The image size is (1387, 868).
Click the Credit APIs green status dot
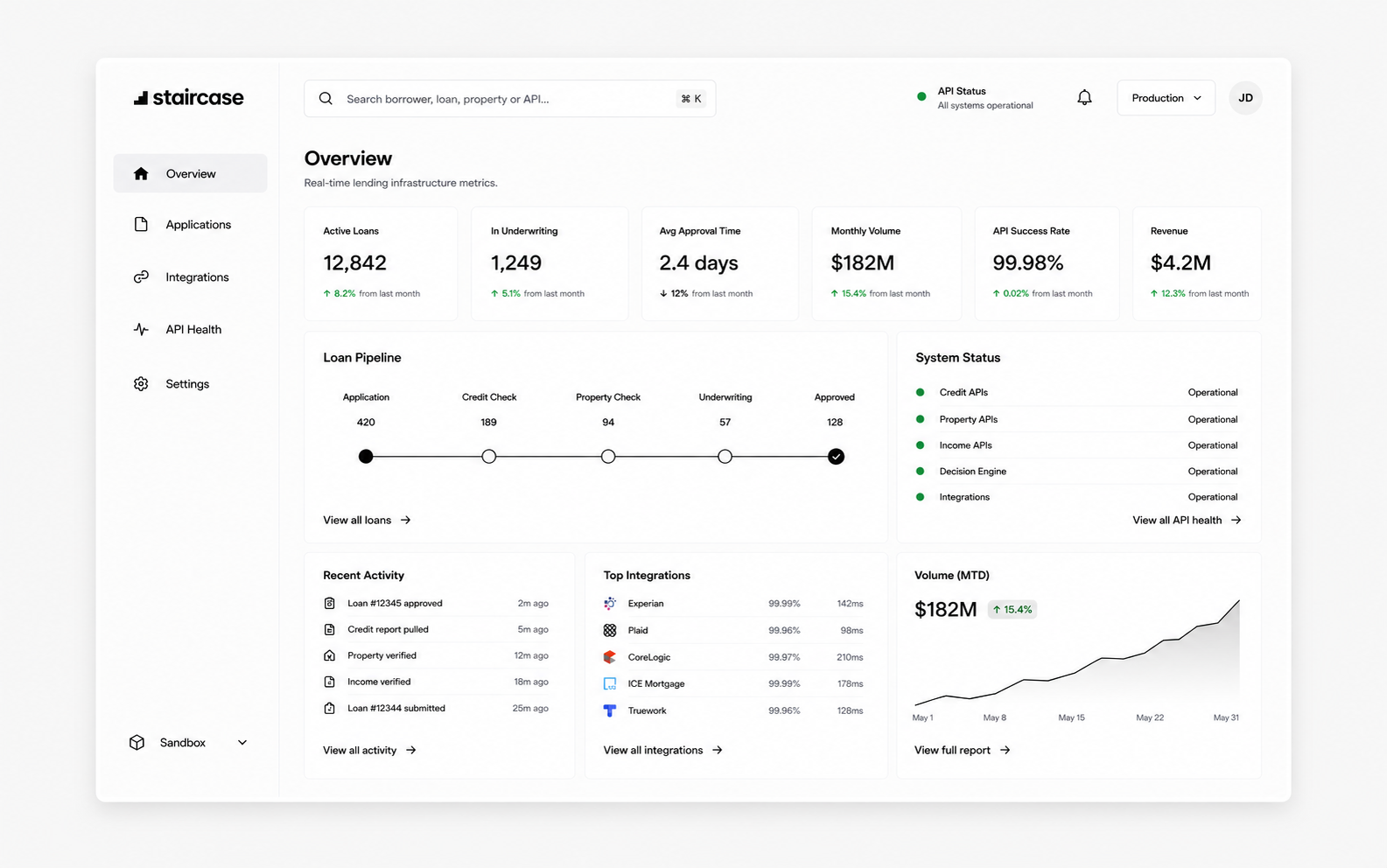920,392
